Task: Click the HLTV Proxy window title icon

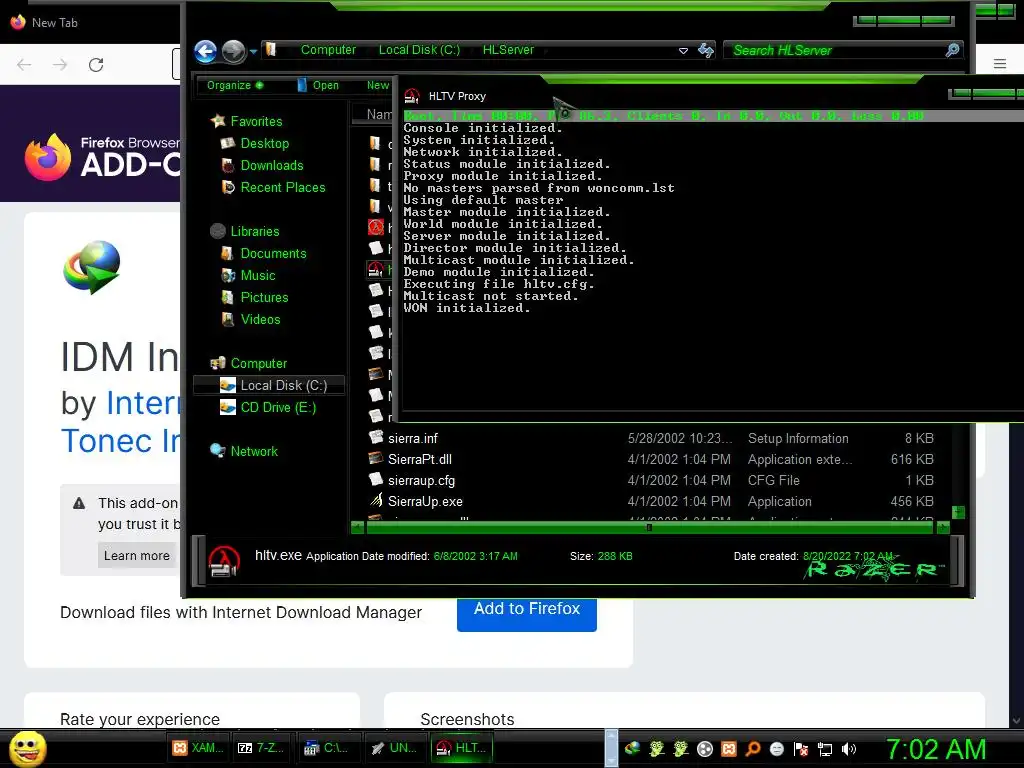Action: [x=411, y=96]
